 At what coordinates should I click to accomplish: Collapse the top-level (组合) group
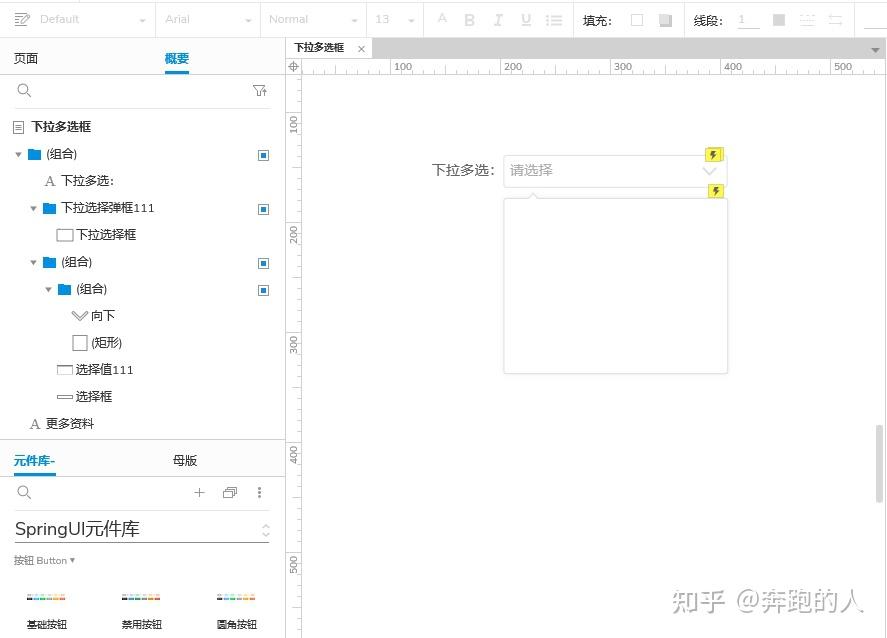tap(18, 154)
